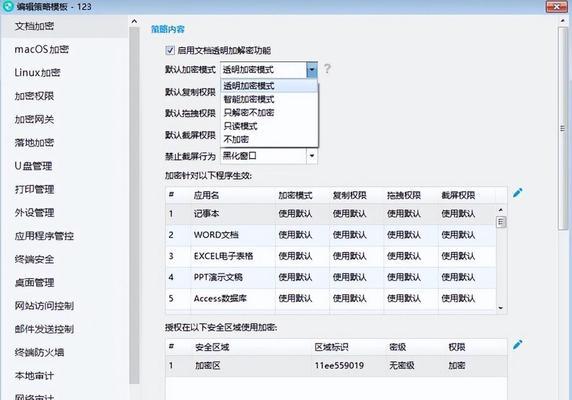Open the 禁止截屏行为 dropdown arrow
The width and height of the screenshot is (572, 400).
(312, 156)
